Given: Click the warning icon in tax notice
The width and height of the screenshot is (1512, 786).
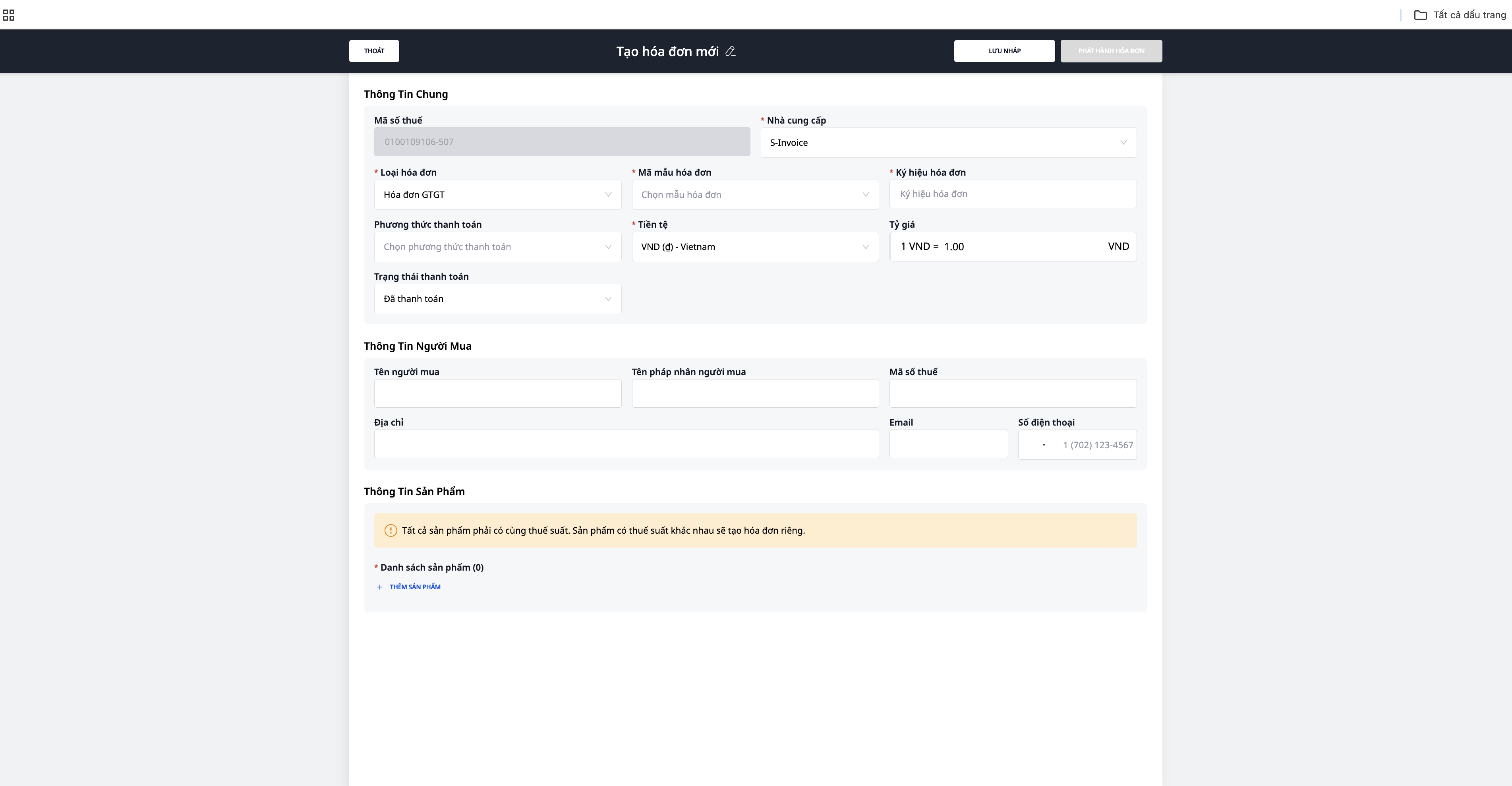Looking at the screenshot, I should [391, 530].
